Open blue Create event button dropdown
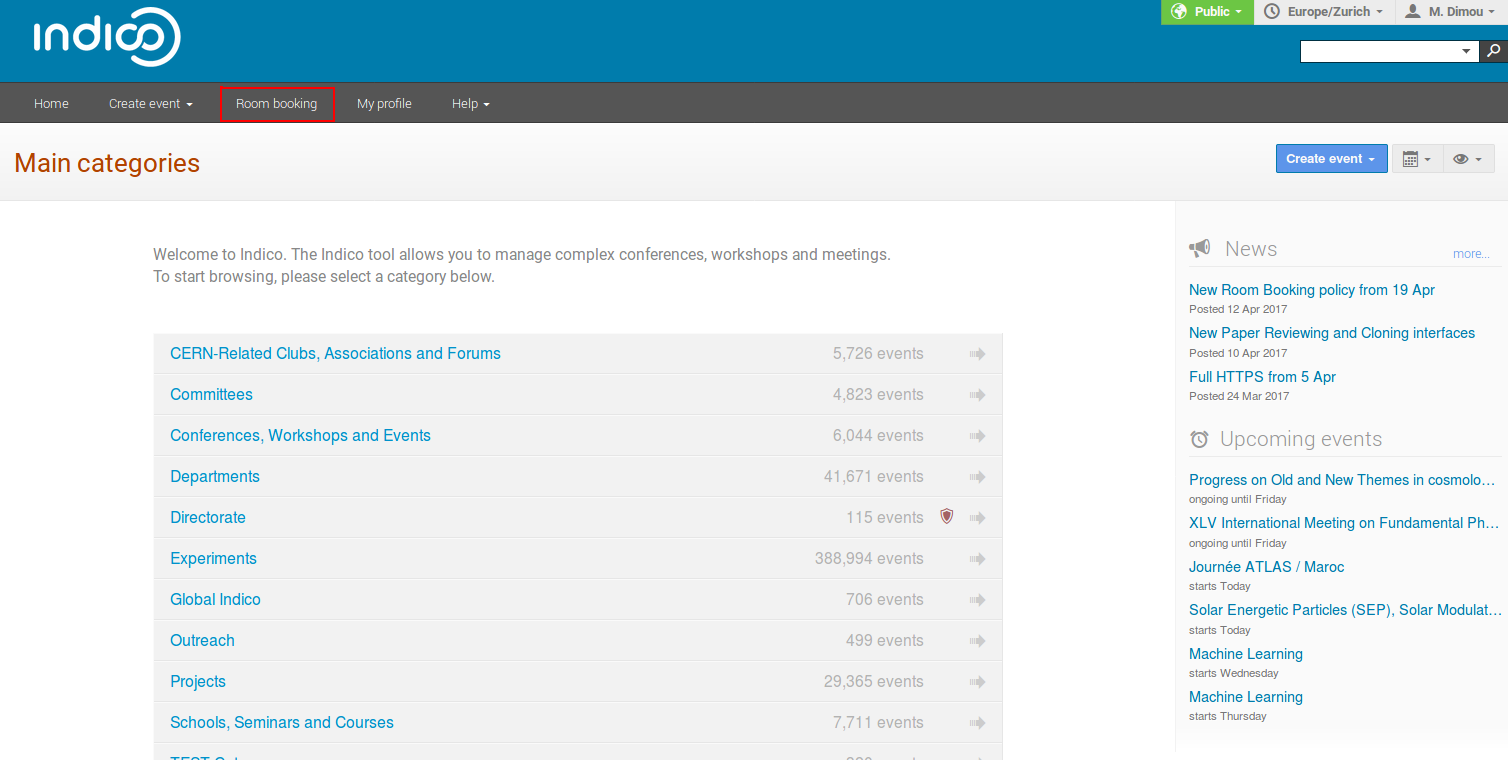The width and height of the screenshot is (1508, 760). point(1331,159)
